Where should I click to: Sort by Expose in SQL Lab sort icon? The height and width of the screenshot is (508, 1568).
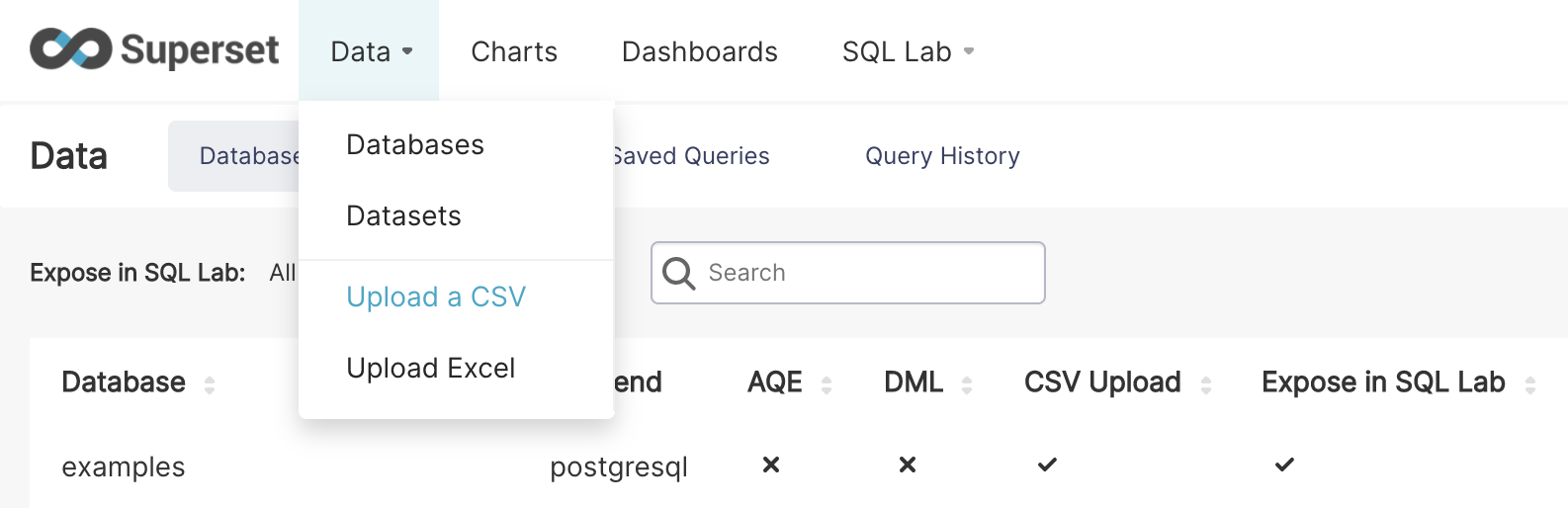(x=1530, y=384)
